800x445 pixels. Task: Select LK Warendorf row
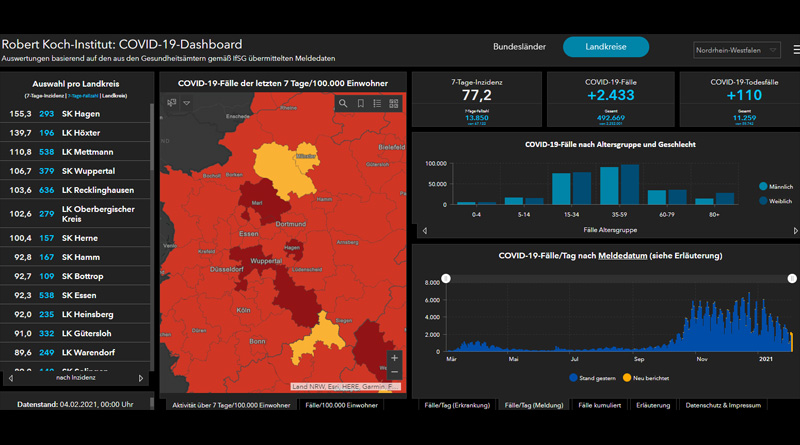coord(76,353)
